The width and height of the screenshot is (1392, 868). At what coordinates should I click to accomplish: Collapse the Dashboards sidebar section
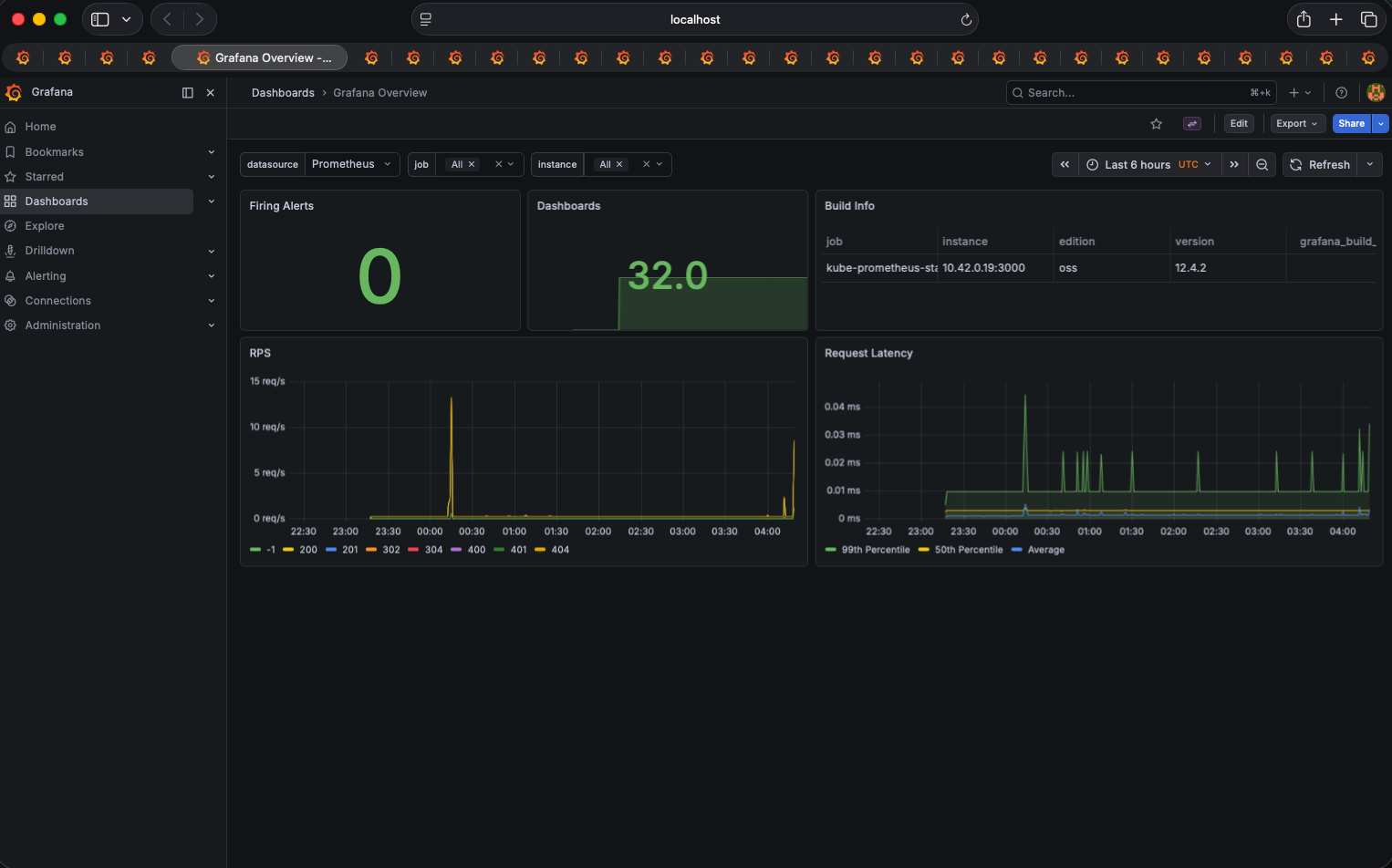point(212,201)
